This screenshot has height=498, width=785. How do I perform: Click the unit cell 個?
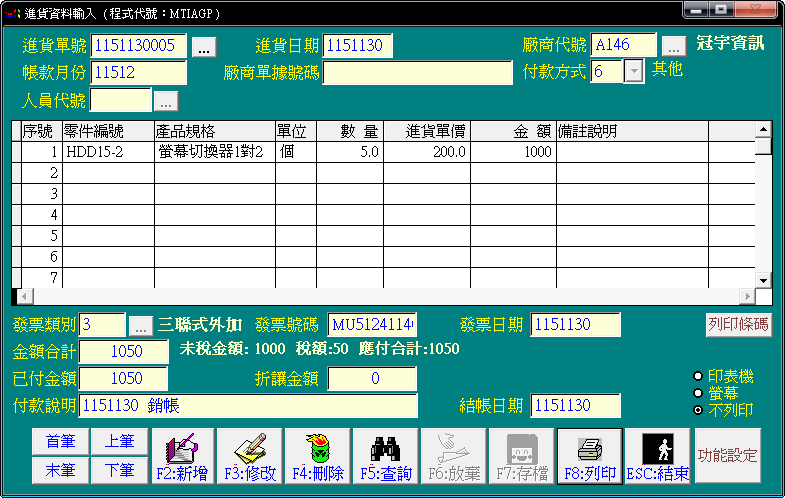pyautogui.click(x=295, y=152)
